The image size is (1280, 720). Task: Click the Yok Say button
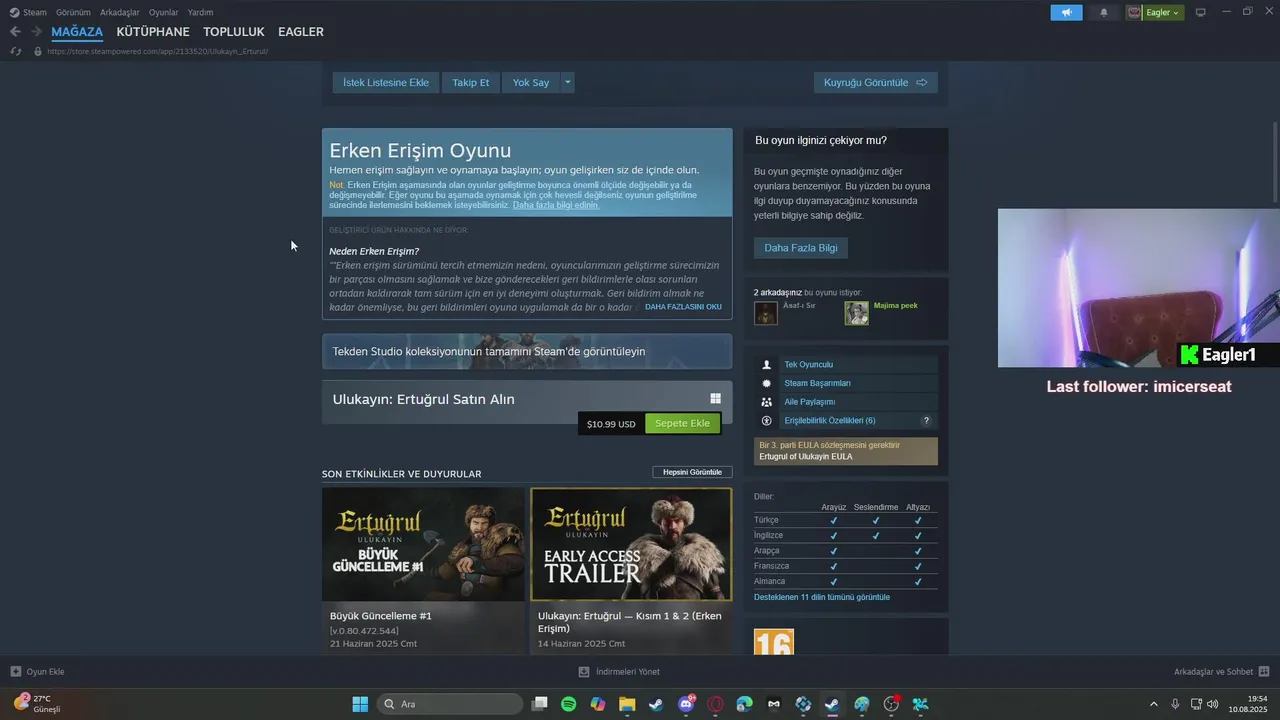tap(531, 82)
